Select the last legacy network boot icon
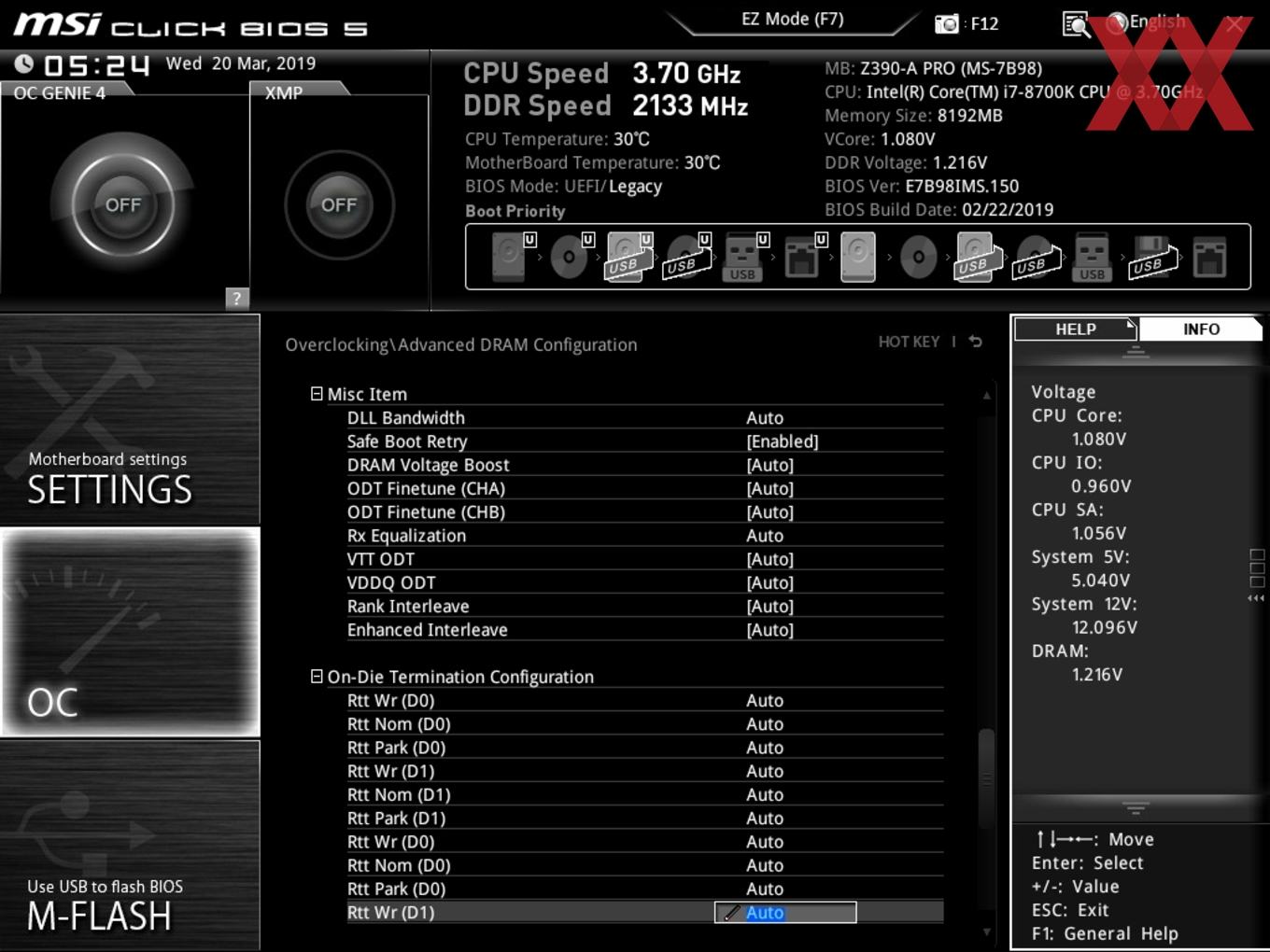 (x=1209, y=257)
